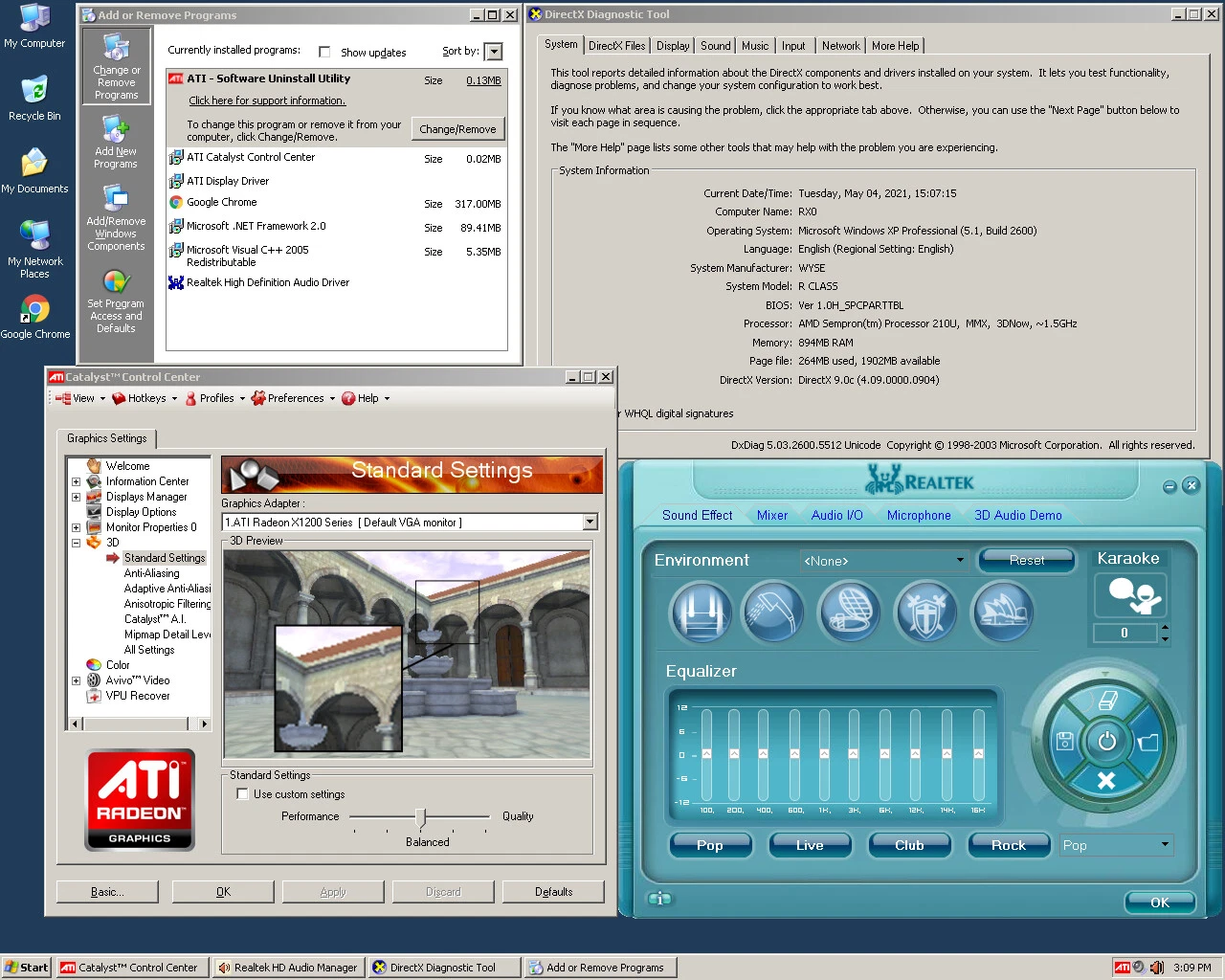The image size is (1225, 980).
Task: Select the shield arena environment icon
Action: tap(925, 612)
